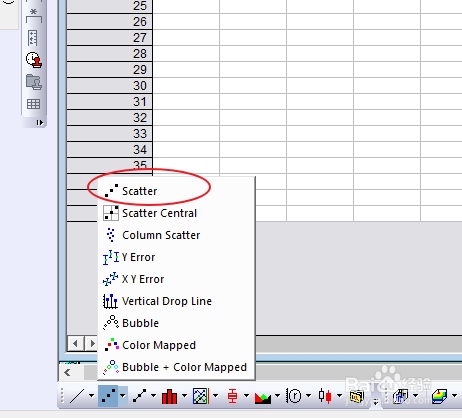Select the 3D bars plot icon
This screenshot has width=462, height=418.
(x=401, y=396)
